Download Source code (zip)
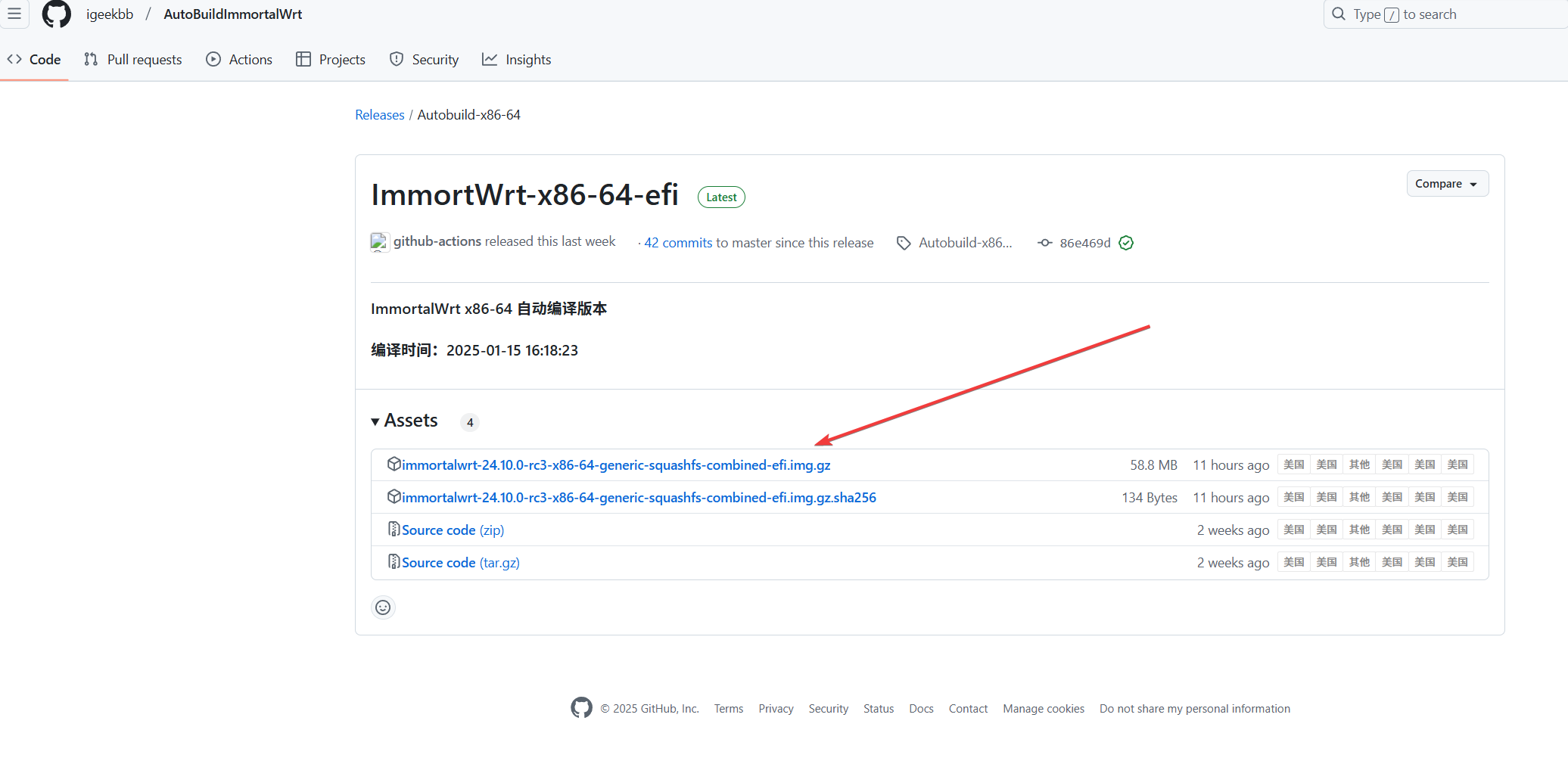The width and height of the screenshot is (1568, 758). (x=452, y=530)
